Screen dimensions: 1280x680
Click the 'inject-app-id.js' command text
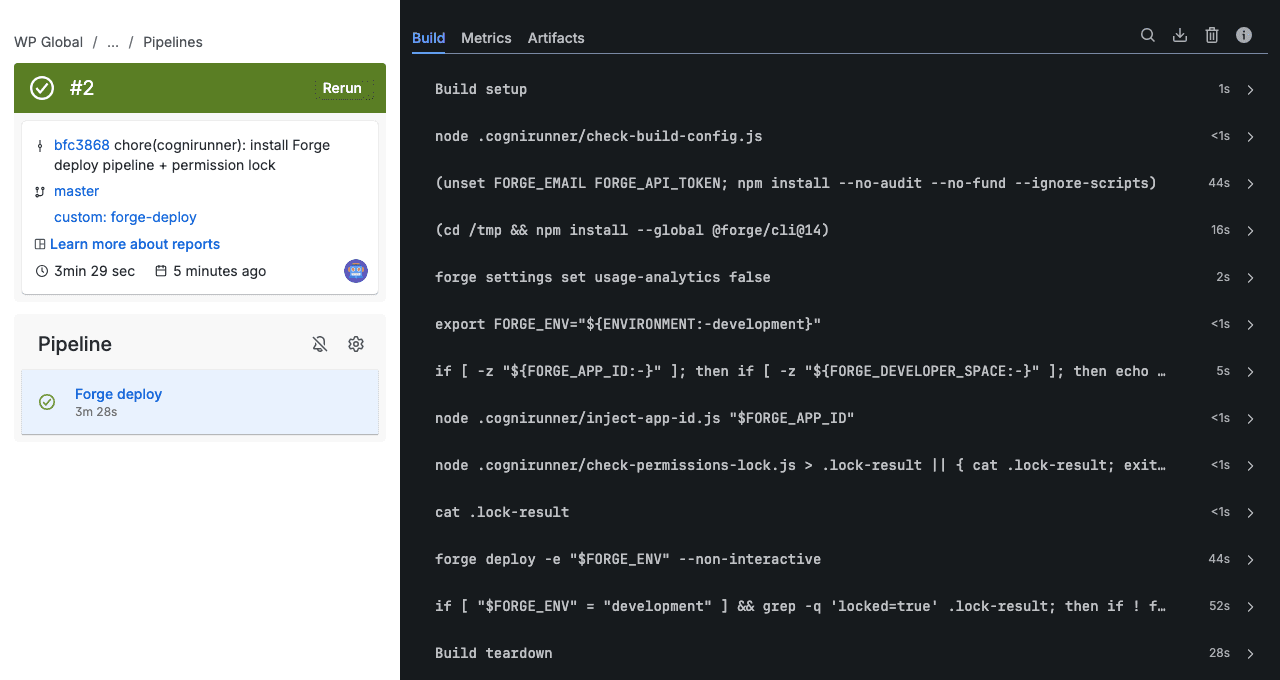coord(645,418)
